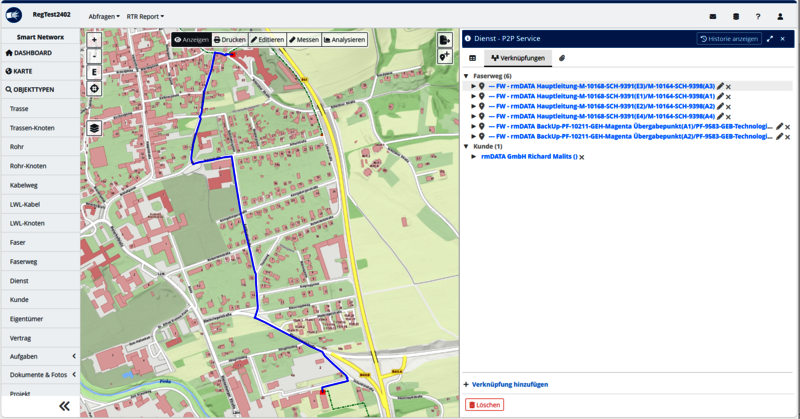Zoom in on the map
800x419 pixels.
tap(94, 41)
